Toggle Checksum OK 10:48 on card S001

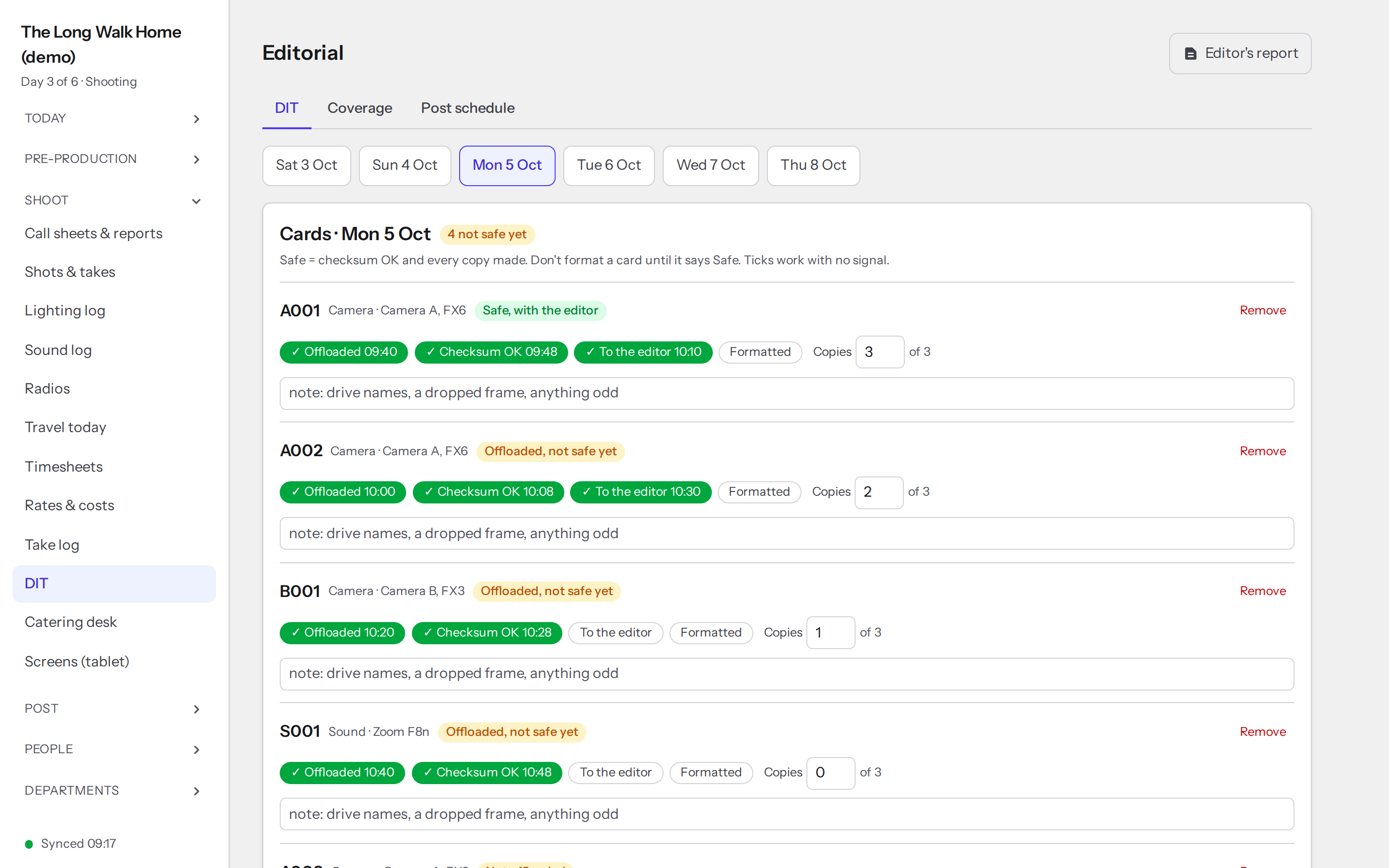[x=487, y=773]
